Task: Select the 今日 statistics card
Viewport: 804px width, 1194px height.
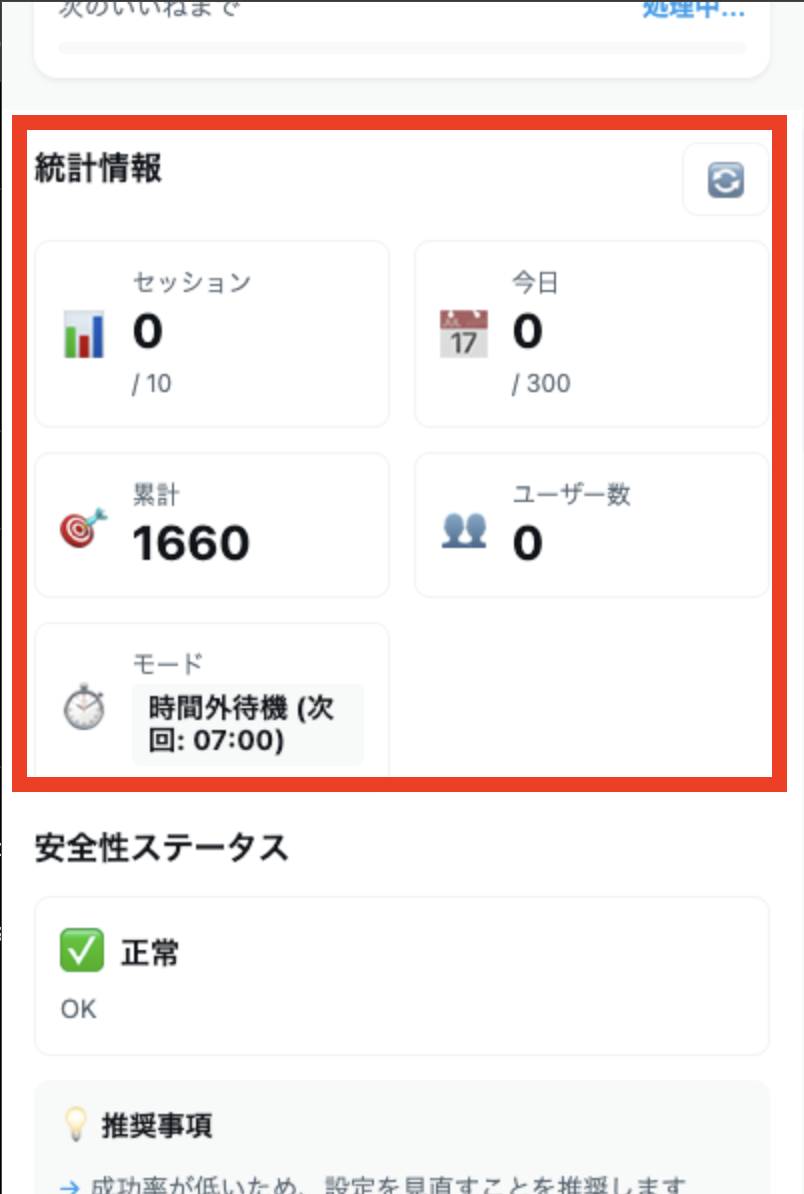Action: [x=592, y=334]
